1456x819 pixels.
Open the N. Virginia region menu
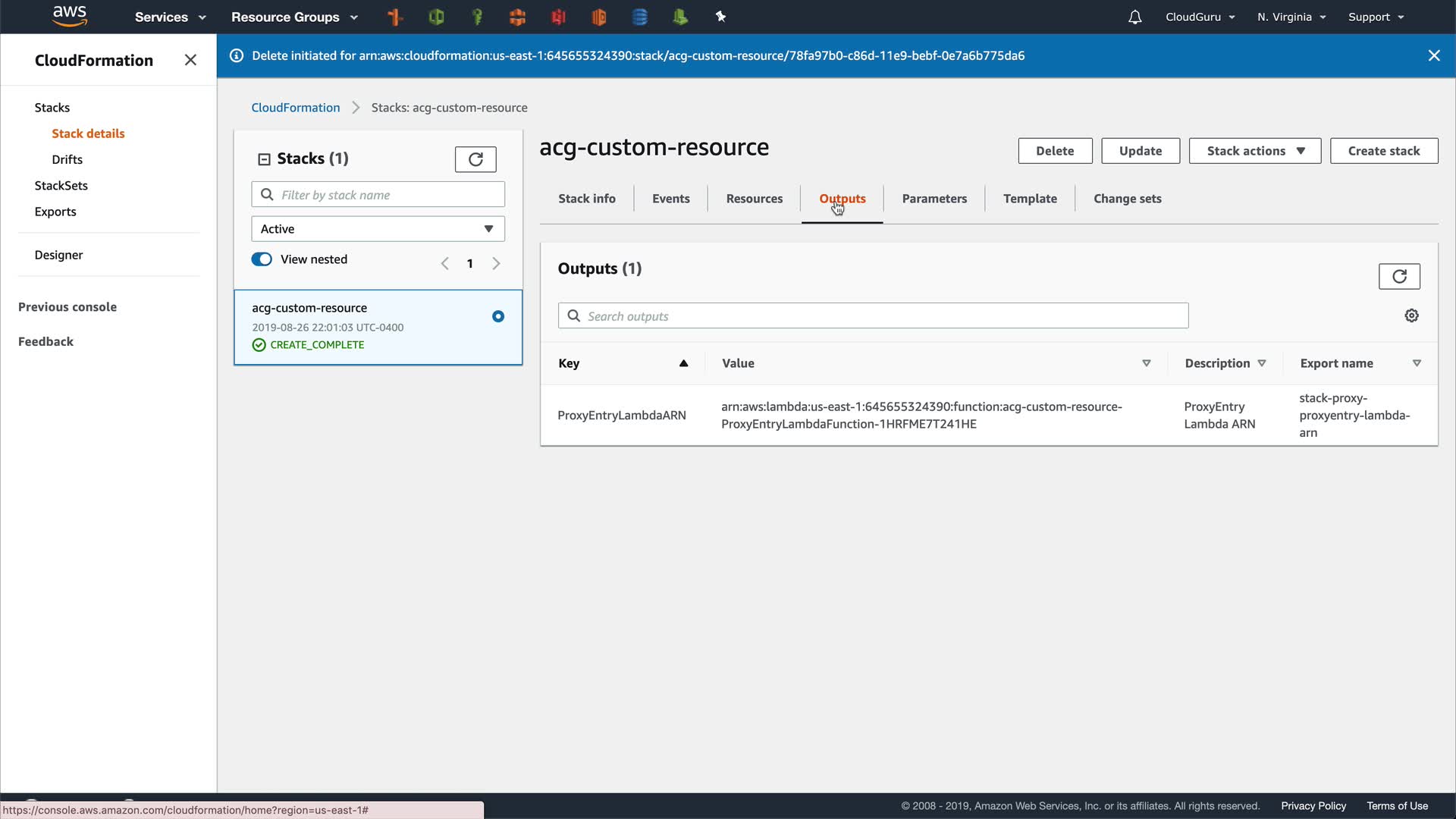(1291, 17)
